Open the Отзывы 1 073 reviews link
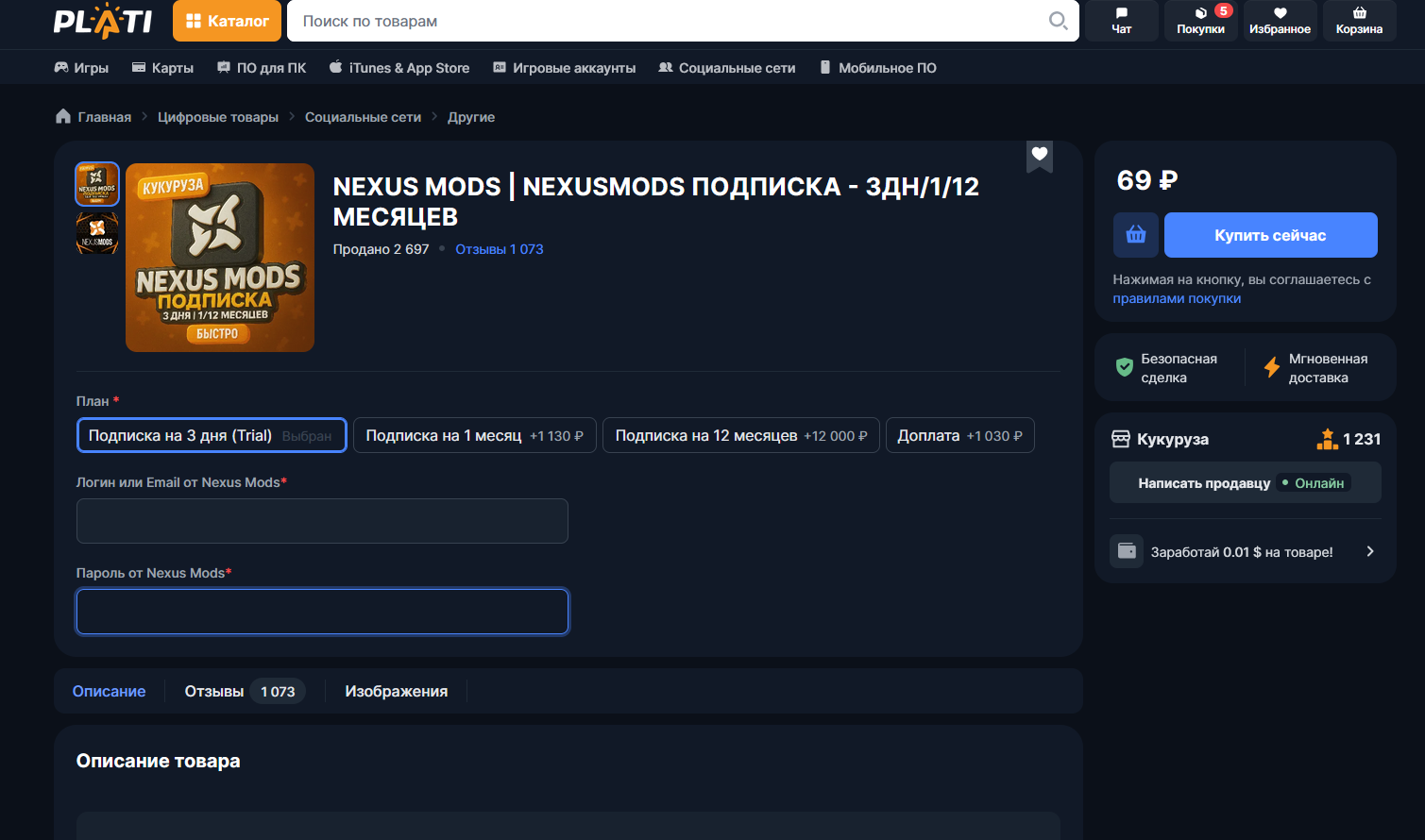The width and height of the screenshot is (1425, 840). (500, 249)
